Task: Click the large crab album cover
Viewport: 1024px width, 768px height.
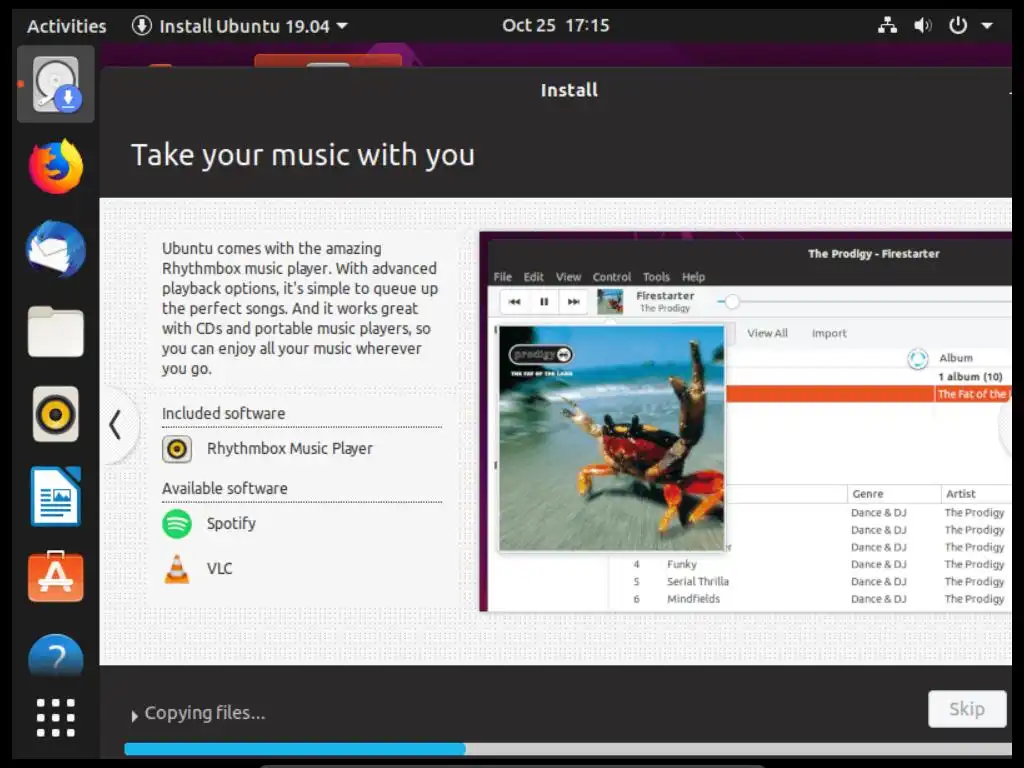Action: pos(612,438)
